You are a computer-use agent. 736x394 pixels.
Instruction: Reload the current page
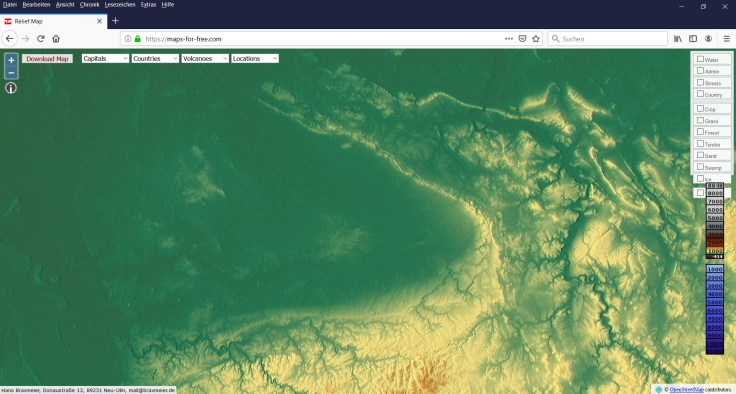(x=41, y=39)
